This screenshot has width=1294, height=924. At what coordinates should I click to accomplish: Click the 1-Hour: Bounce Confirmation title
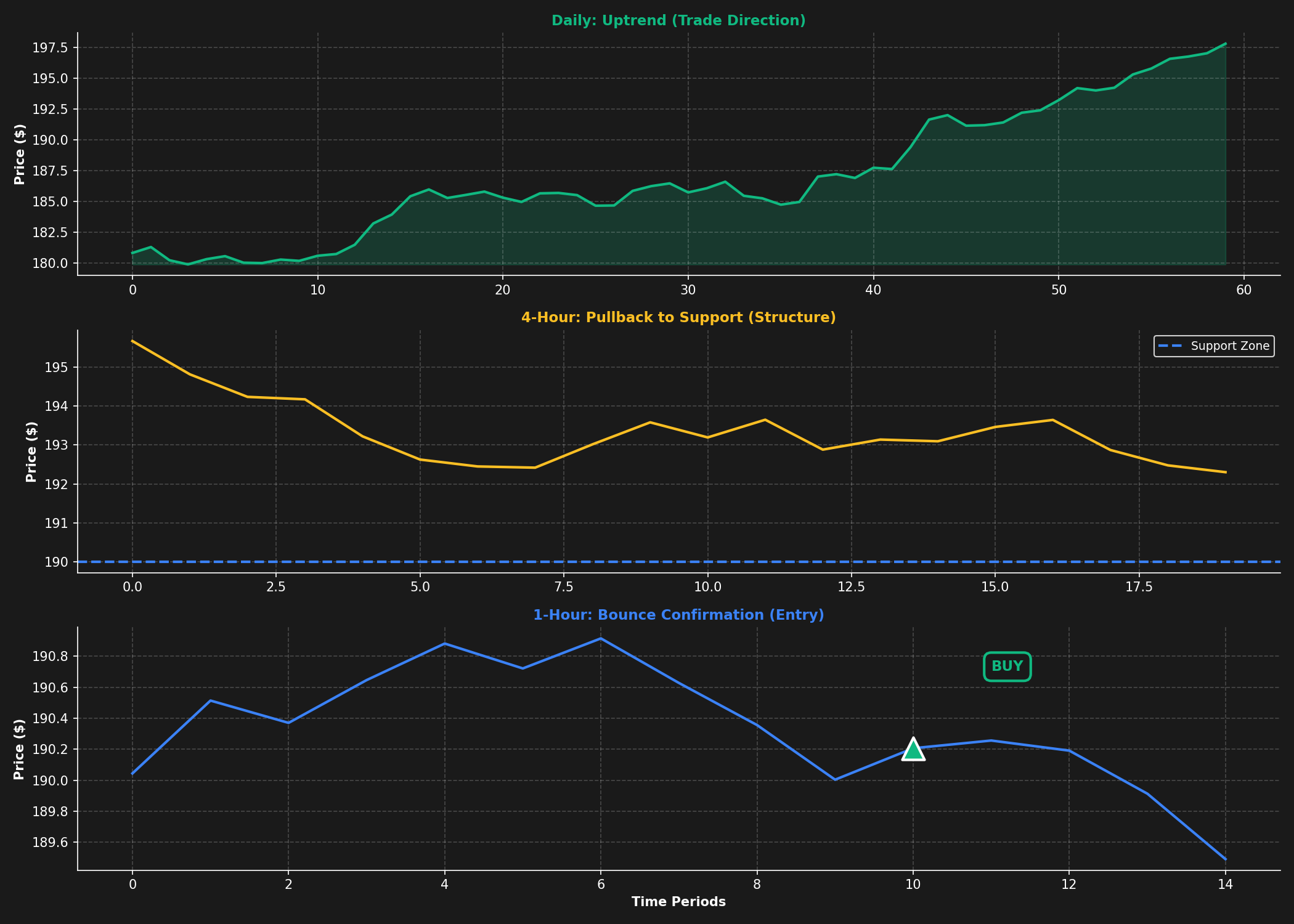pyautogui.click(x=678, y=615)
